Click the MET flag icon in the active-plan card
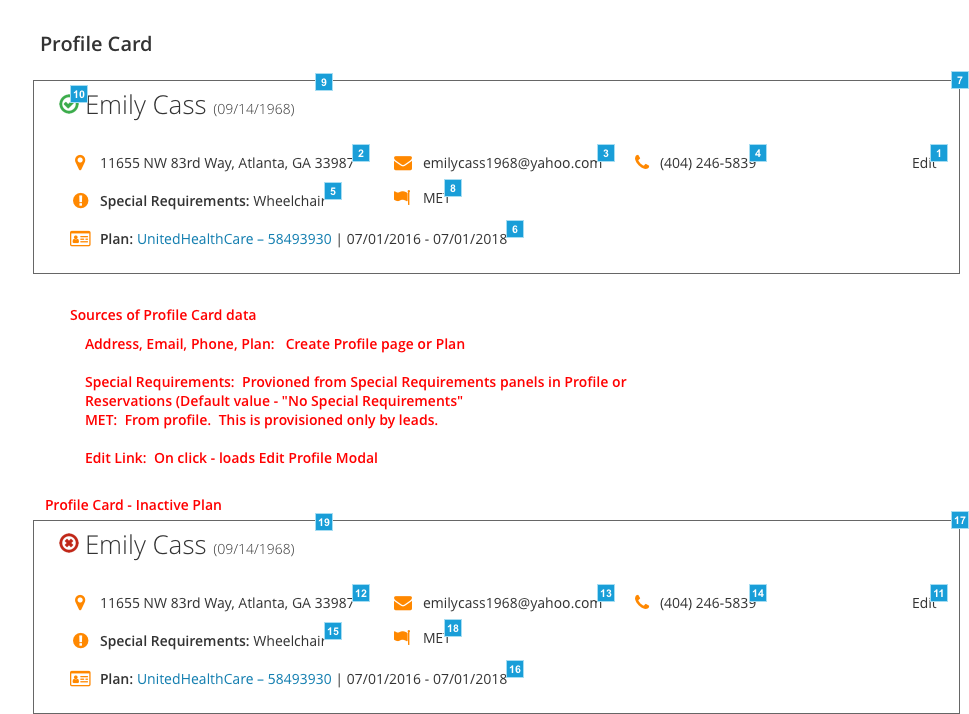Viewport: 969px width, 714px height. click(402, 197)
